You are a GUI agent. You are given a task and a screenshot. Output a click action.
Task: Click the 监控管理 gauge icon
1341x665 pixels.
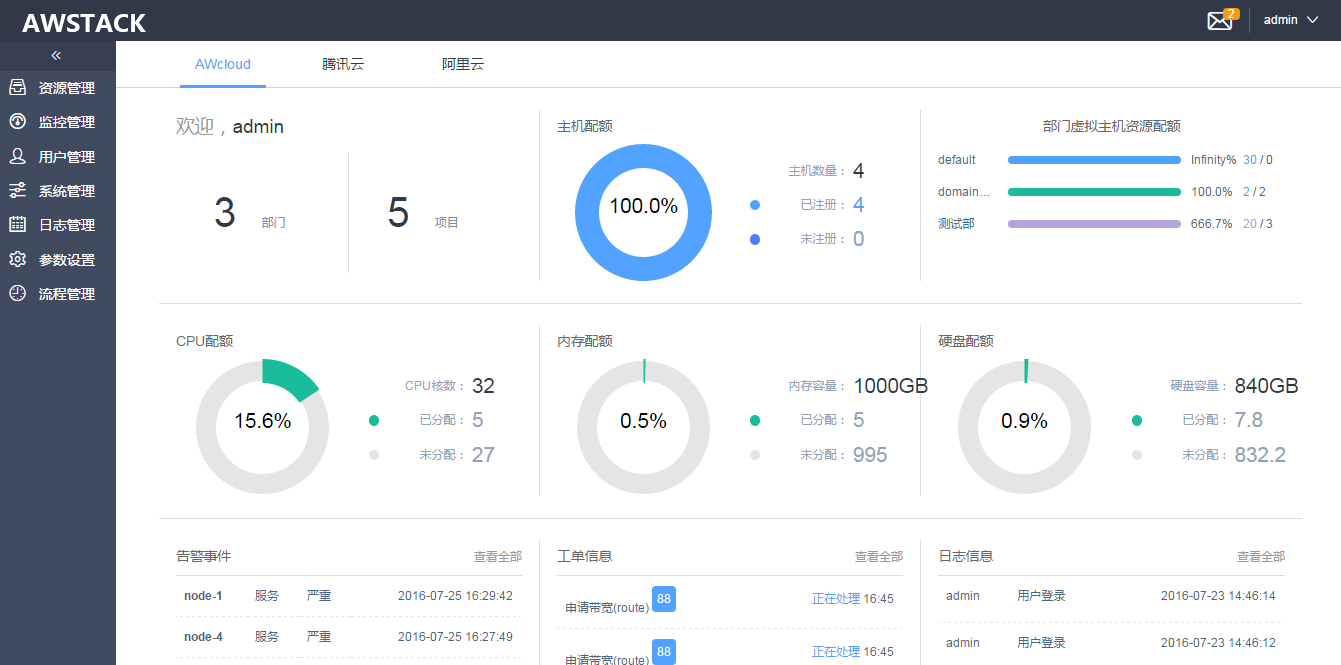click(x=17, y=122)
